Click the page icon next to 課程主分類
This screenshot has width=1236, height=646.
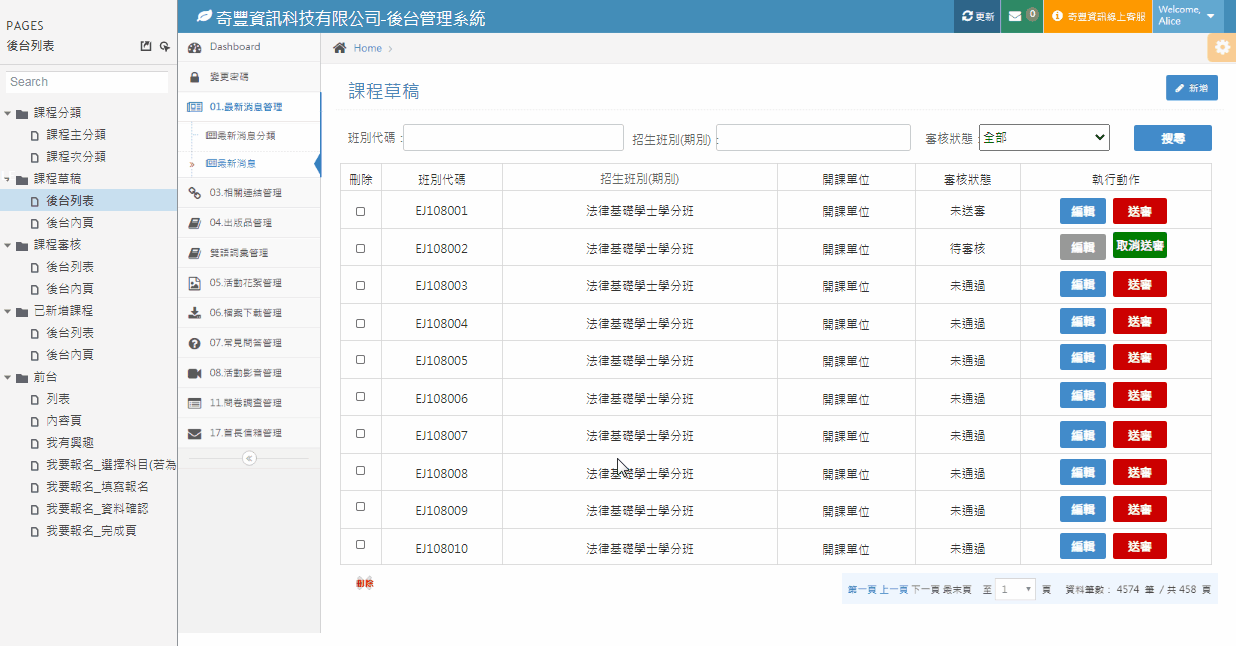pyautogui.click(x=34, y=135)
